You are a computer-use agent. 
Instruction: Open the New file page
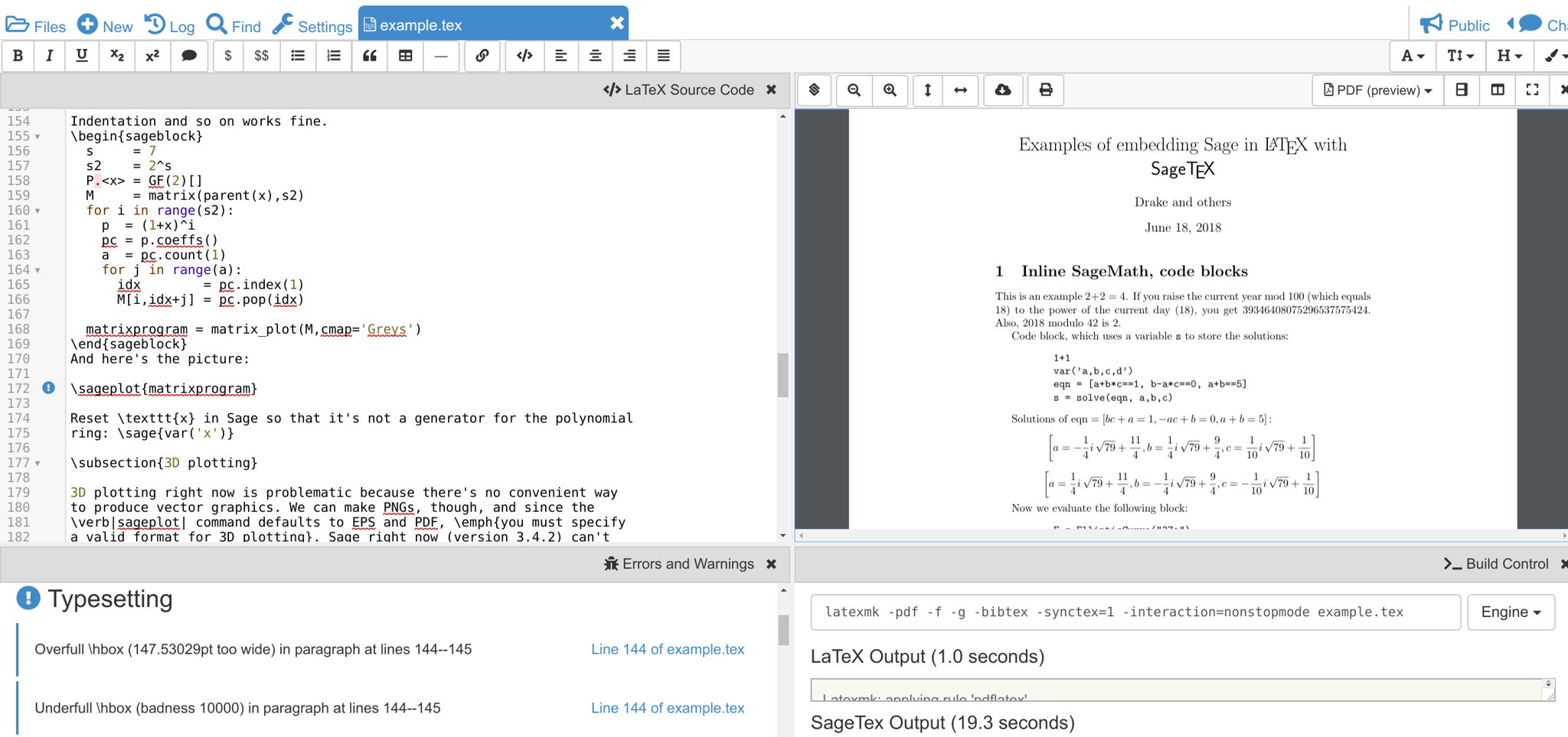105,25
